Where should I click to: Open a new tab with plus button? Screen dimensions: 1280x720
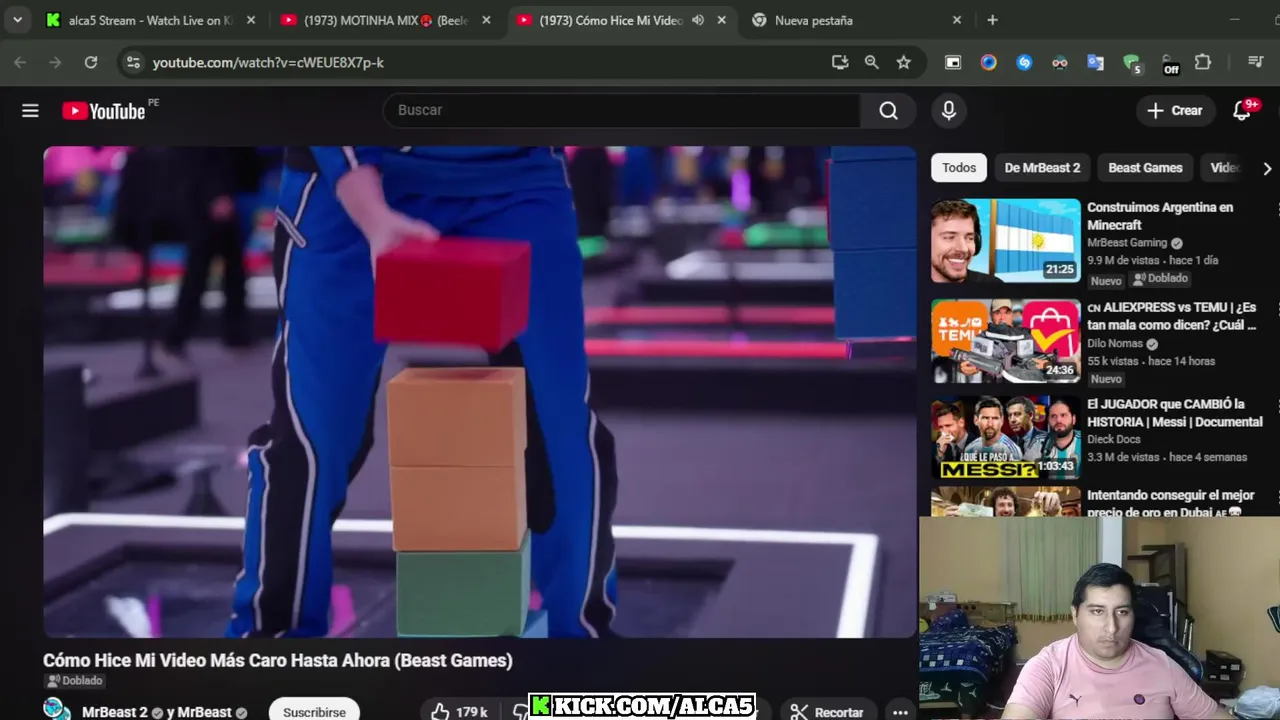992,20
